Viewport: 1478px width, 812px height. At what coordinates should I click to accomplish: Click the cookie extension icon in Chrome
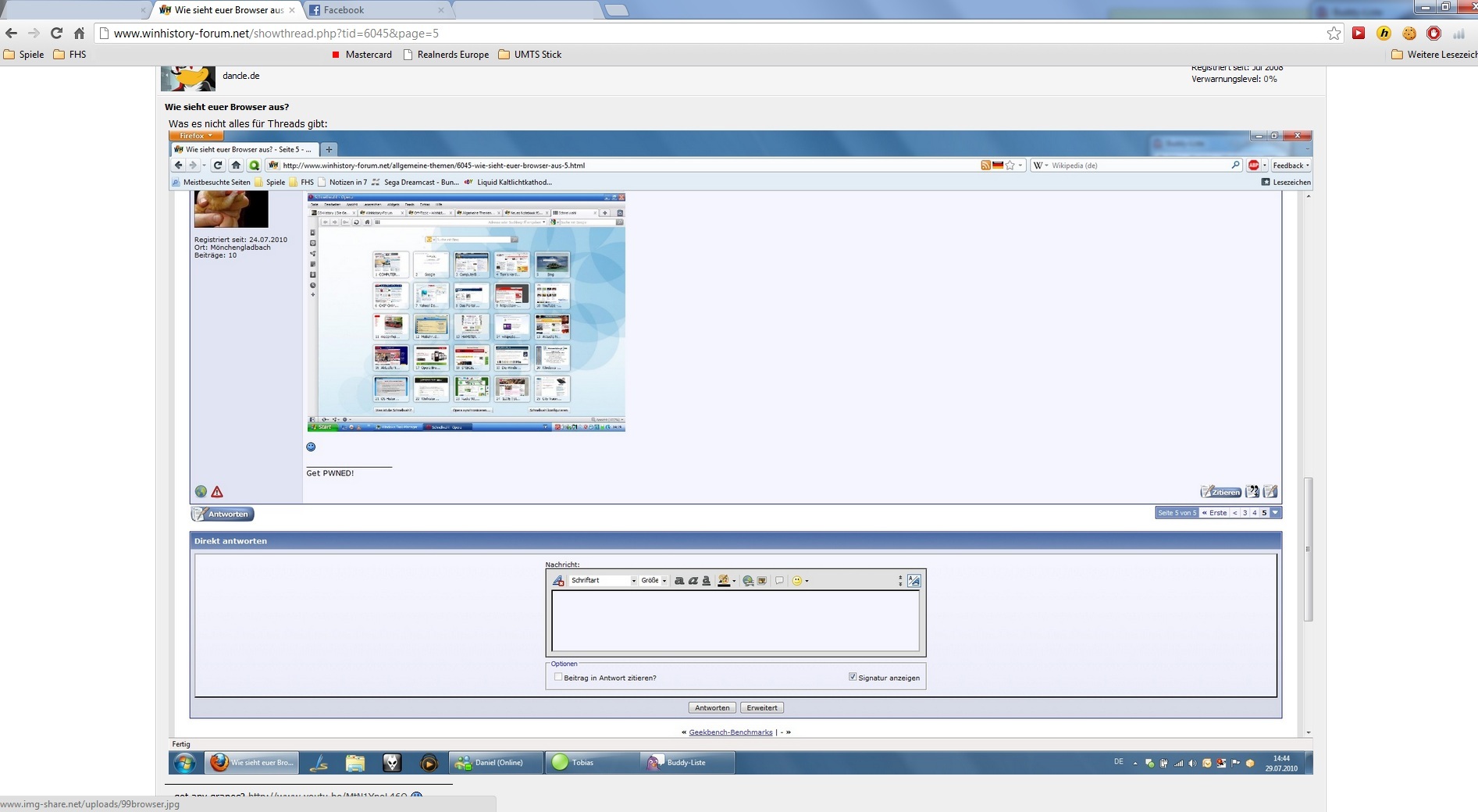[1409, 34]
